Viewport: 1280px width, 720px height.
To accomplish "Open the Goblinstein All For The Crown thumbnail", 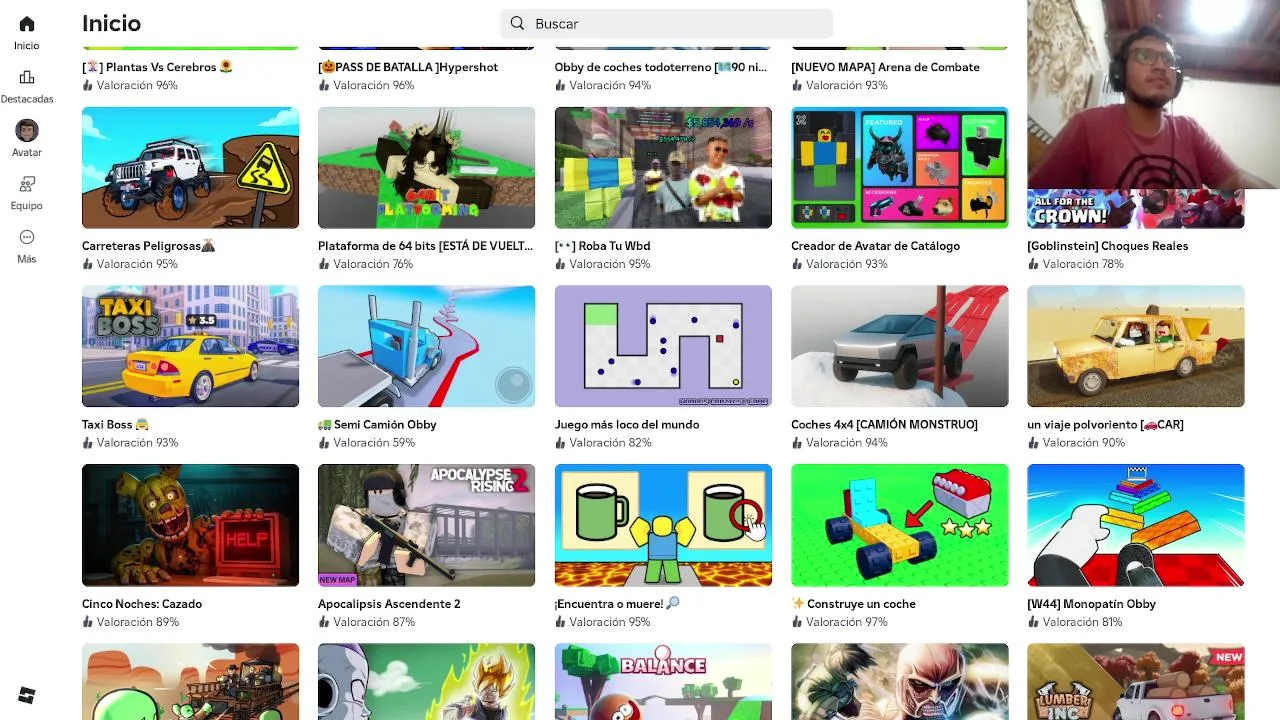I will coord(1135,209).
